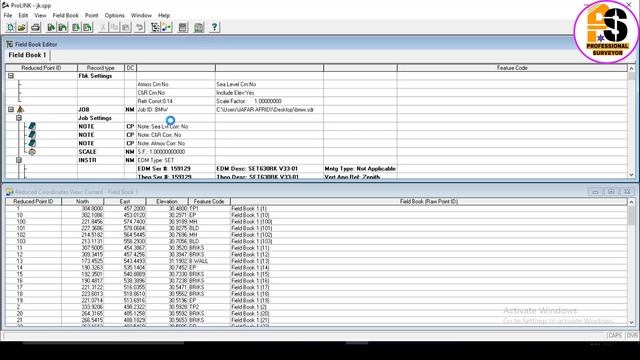Click the first green export toolbar icon
Image resolution: width=640 pixels, height=360 pixels.
coord(76,27)
